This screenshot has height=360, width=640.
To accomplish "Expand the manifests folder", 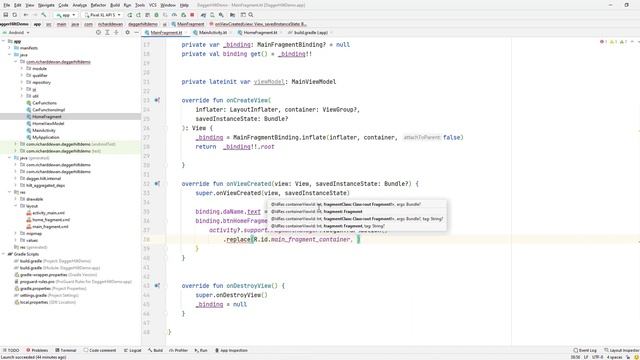I will pos(9,48).
